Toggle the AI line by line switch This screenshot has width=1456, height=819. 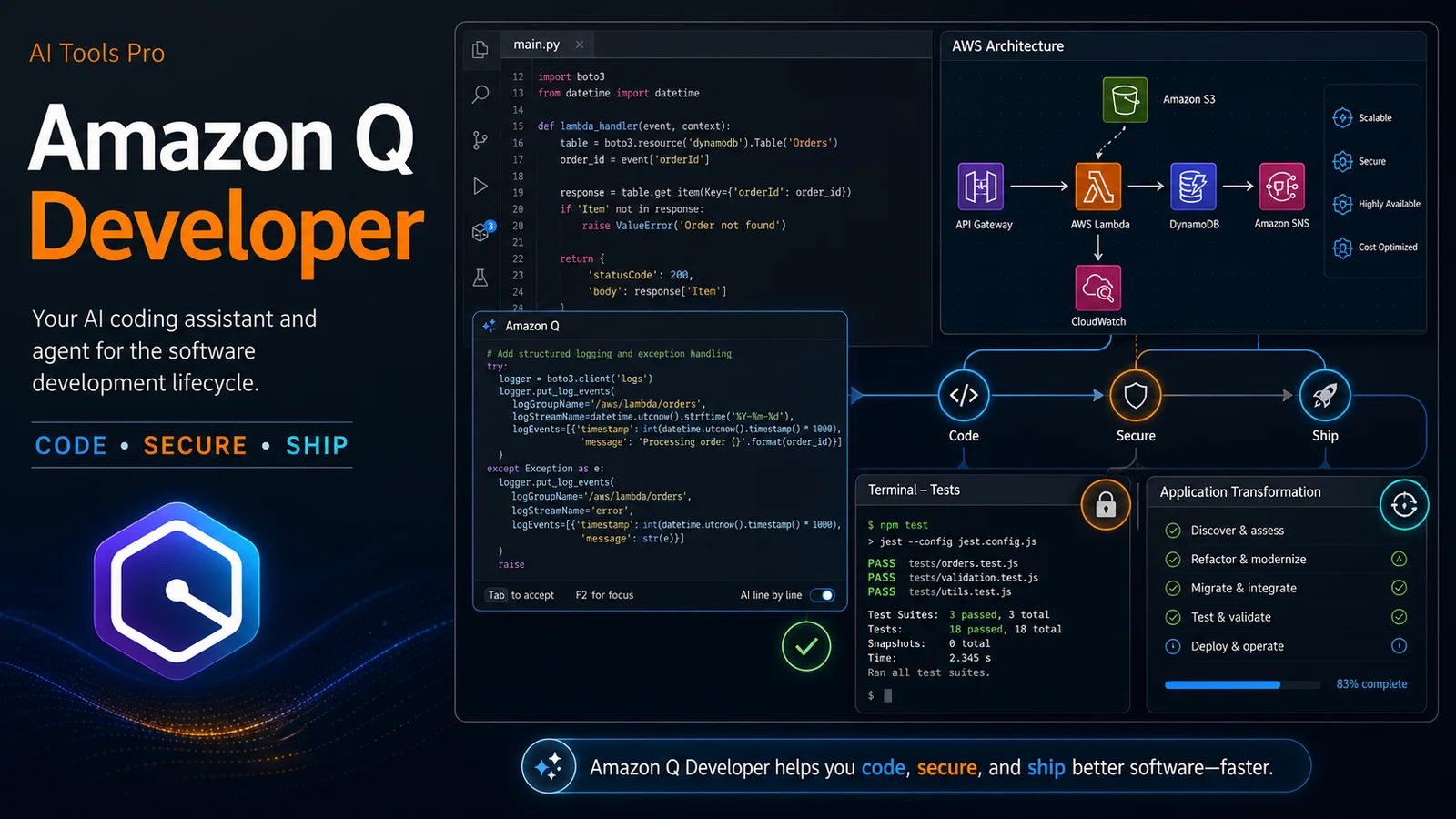[x=823, y=595]
